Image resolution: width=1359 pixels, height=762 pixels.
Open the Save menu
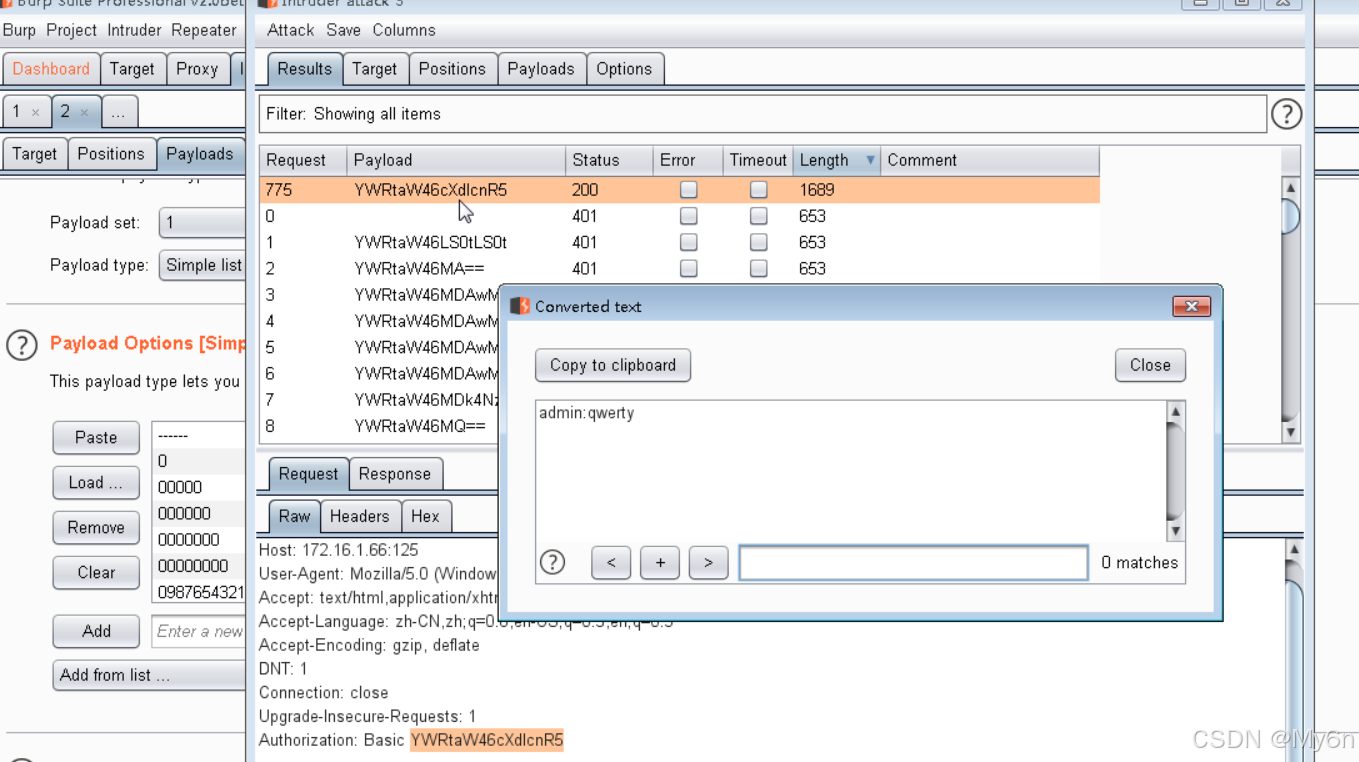click(343, 30)
